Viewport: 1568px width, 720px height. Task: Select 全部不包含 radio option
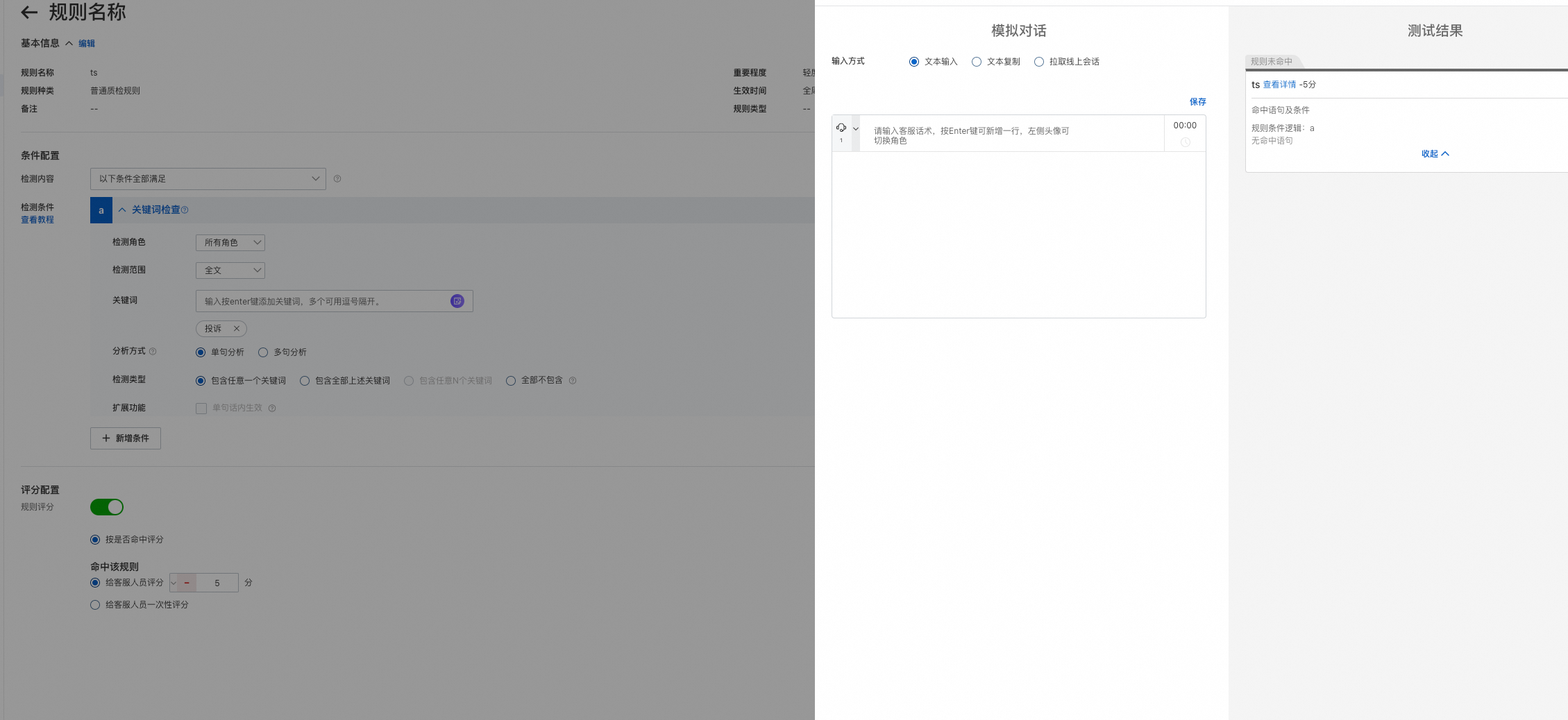coord(511,380)
